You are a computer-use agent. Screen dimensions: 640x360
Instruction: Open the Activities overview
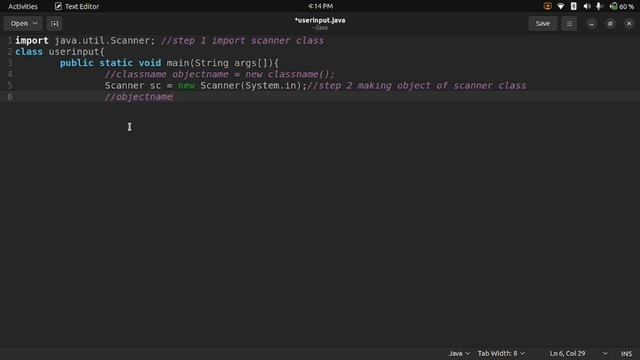(x=23, y=6)
